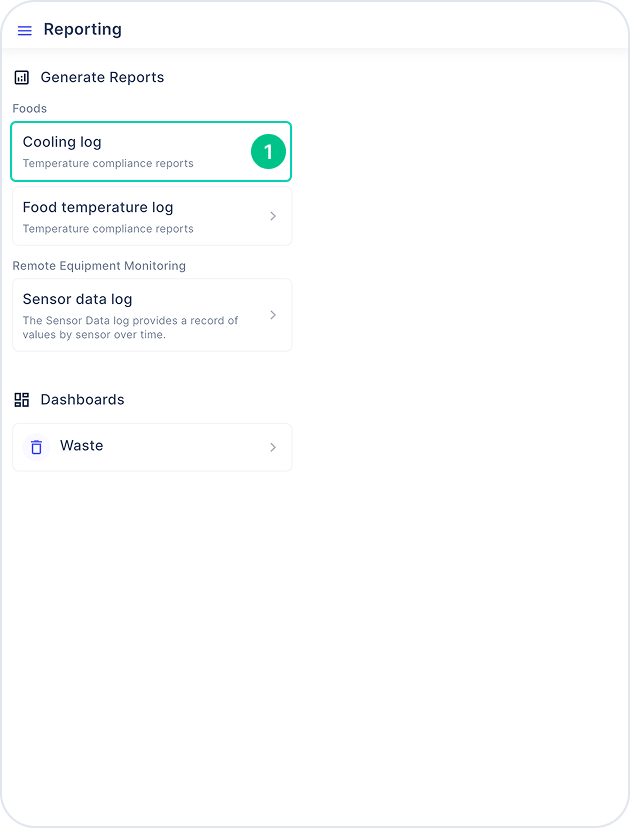Viewport: 630px width, 828px height.
Task: Click the Sensor data log description text
Action: click(130, 327)
